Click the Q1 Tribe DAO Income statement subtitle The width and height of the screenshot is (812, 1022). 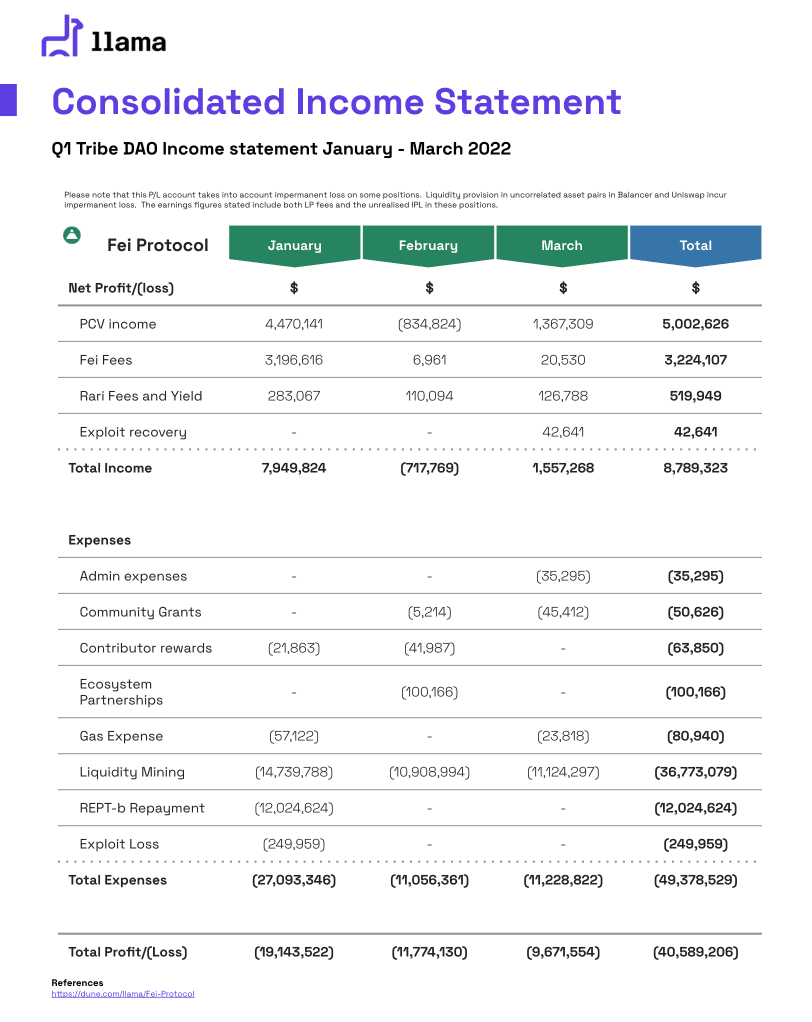coord(281,149)
